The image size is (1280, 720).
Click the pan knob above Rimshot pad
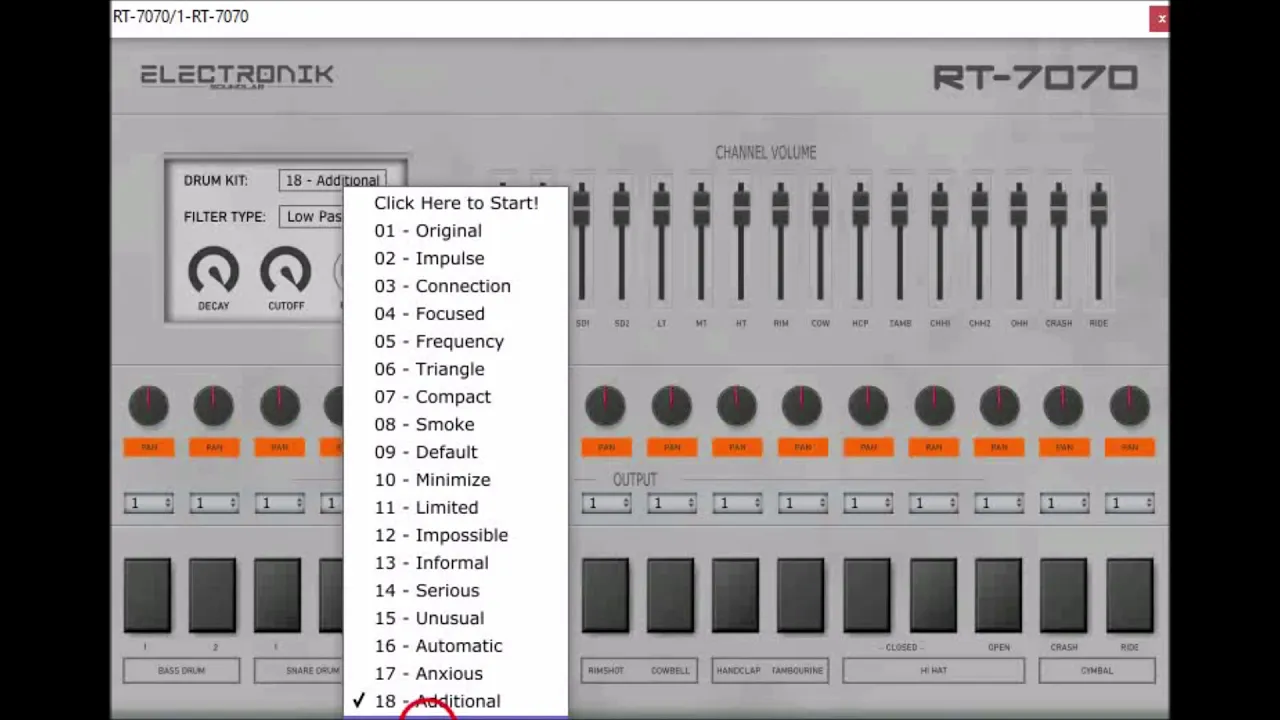click(605, 406)
